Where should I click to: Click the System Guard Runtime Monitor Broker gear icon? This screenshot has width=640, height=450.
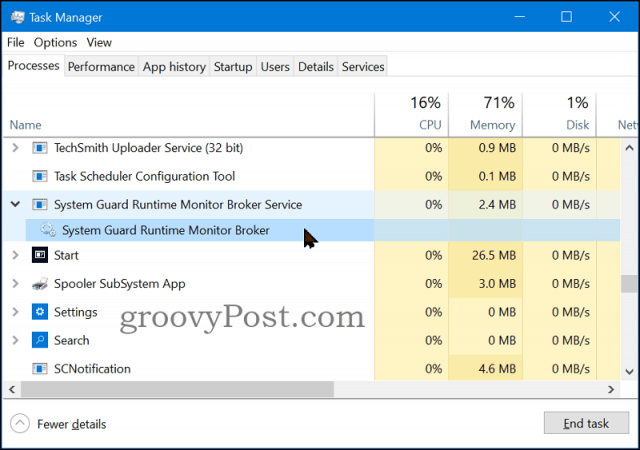pyautogui.click(x=47, y=230)
